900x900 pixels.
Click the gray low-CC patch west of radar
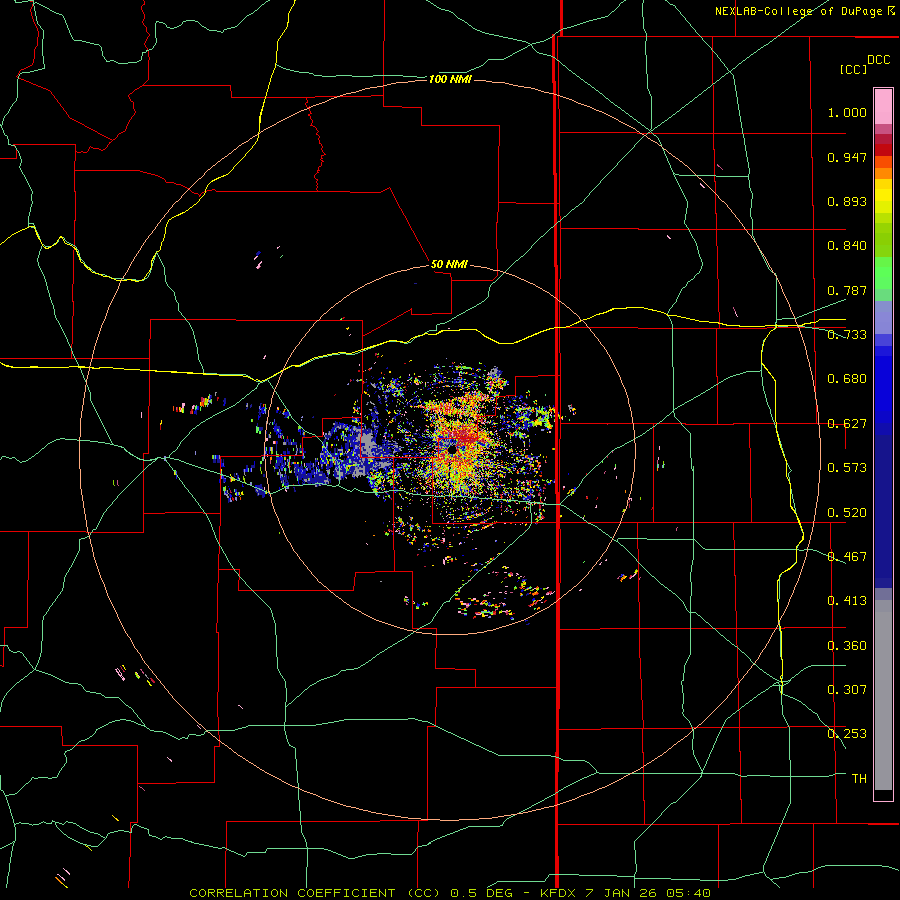coord(365,443)
